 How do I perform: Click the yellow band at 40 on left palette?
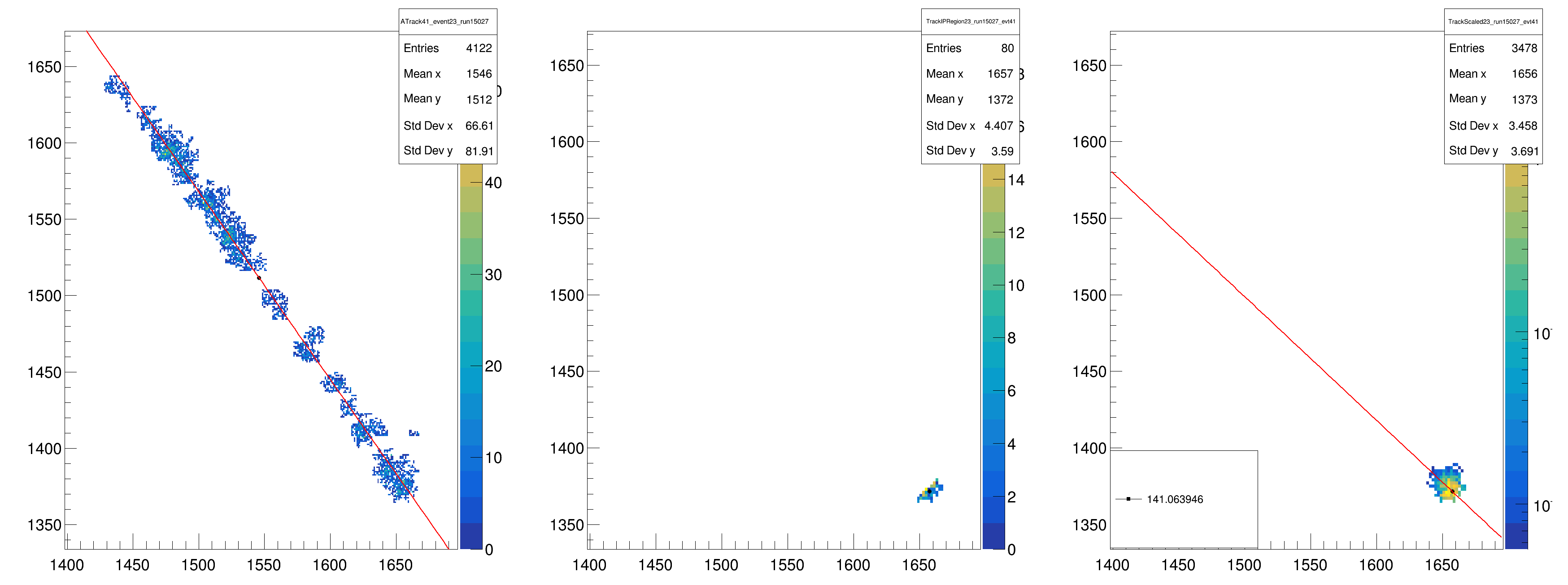pos(470,177)
